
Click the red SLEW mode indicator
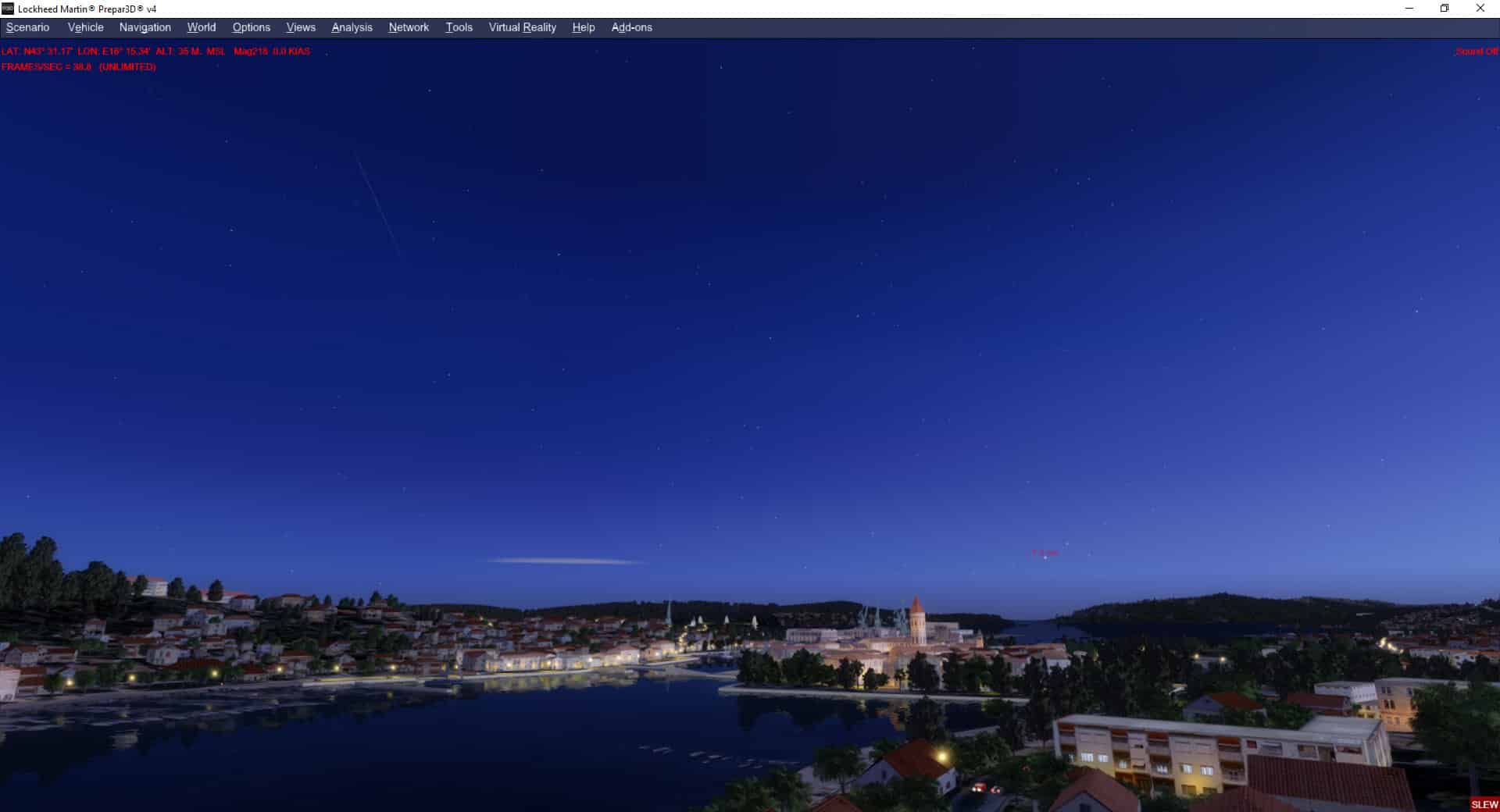pos(1484,804)
